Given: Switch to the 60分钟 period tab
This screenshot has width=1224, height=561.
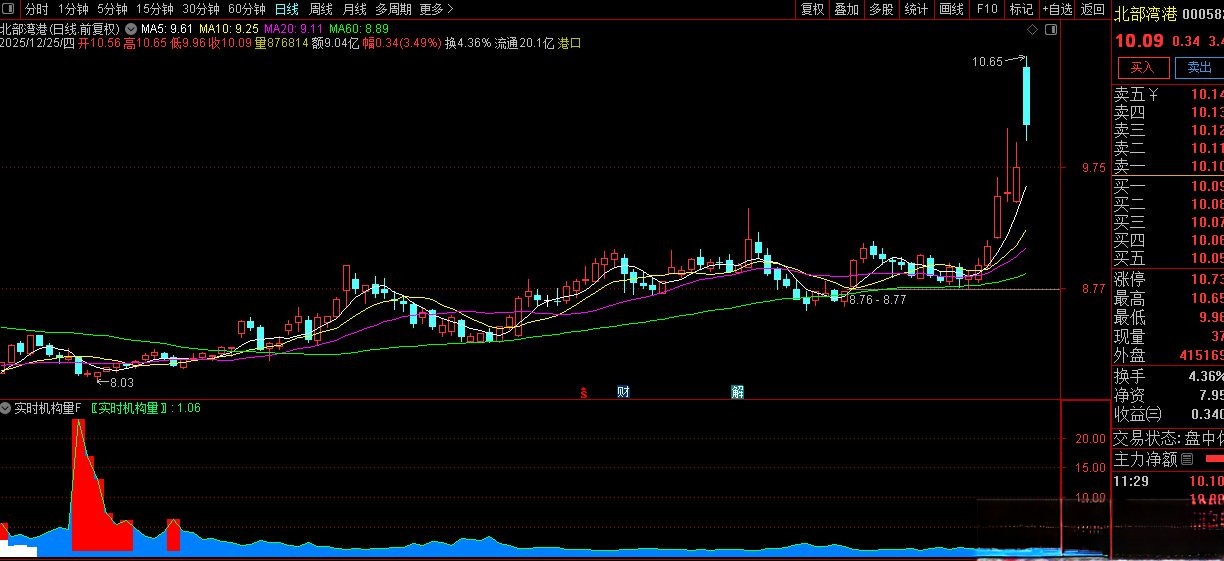Looking at the screenshot, I should pos(247,9).
